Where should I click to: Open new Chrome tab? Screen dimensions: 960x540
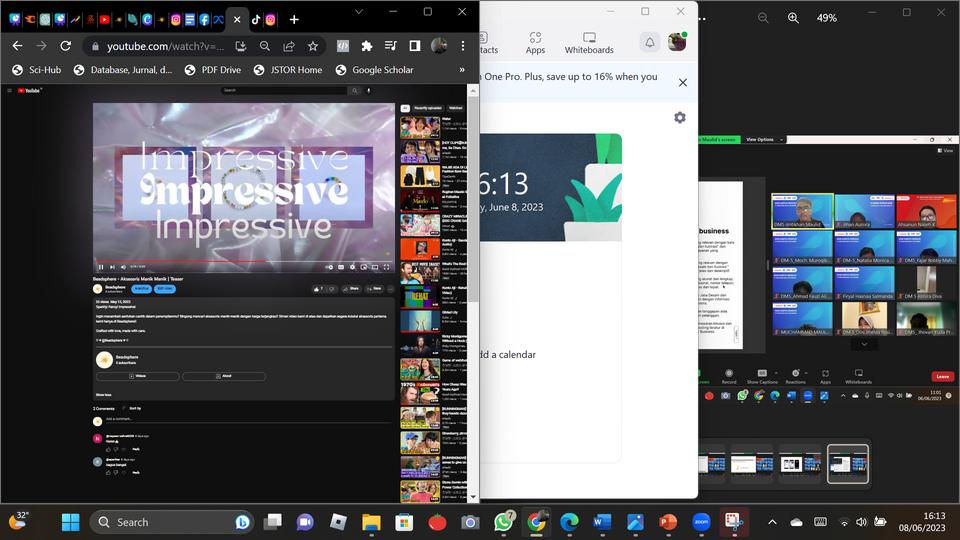(294, 20)
